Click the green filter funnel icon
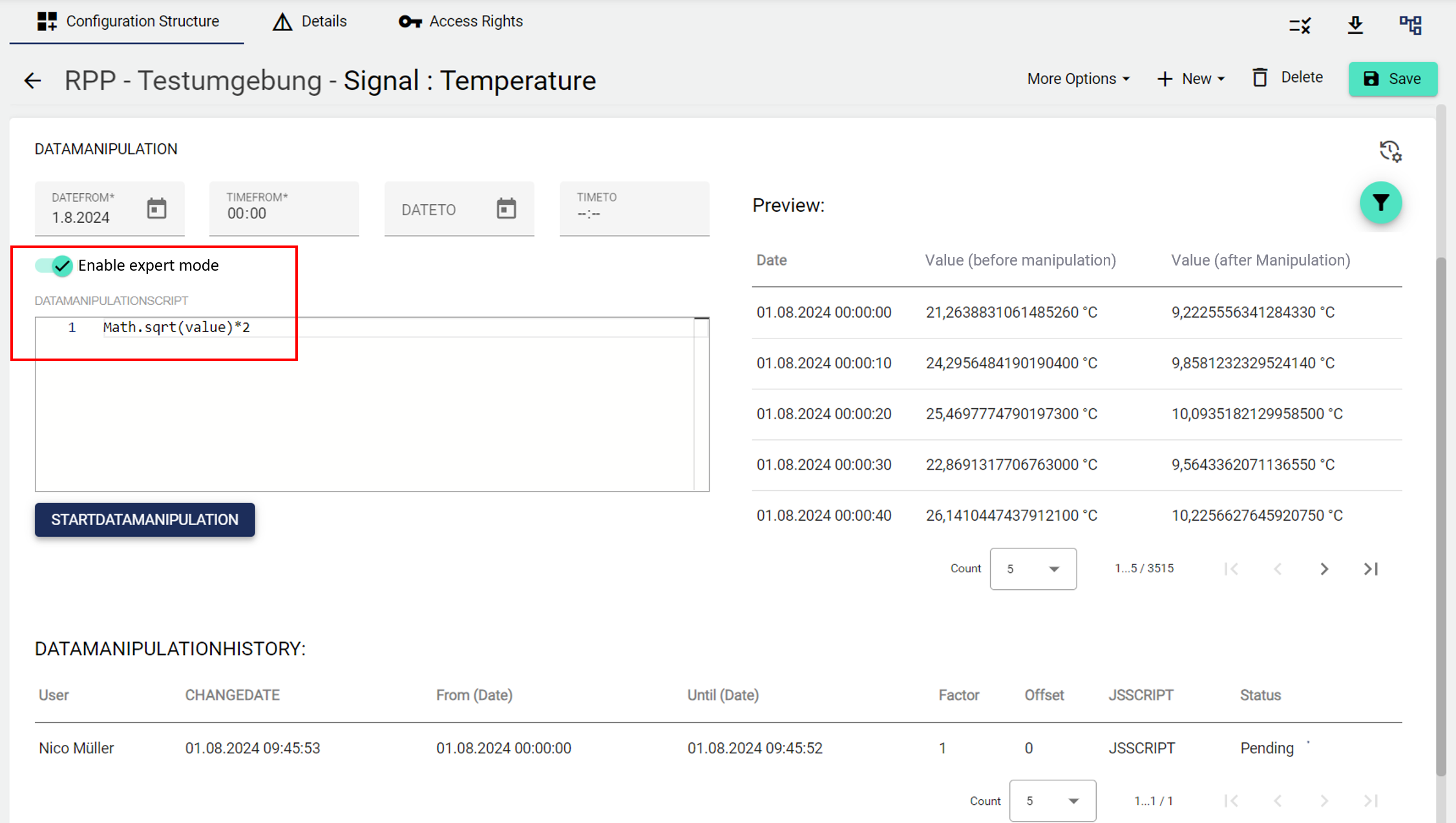This screenshot has width=1456, height=823. [x=1380, y=203]
